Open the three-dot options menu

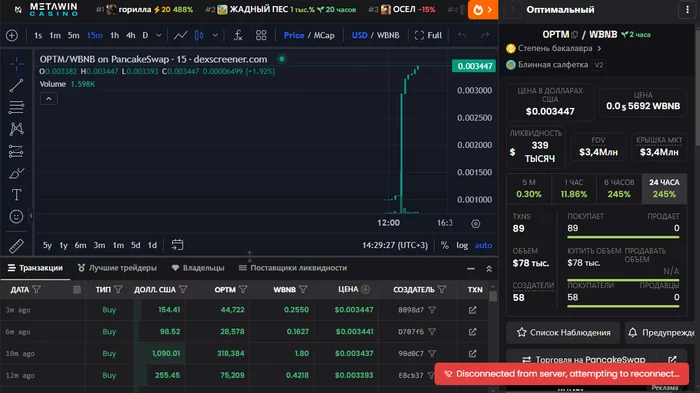pos(687,10)
